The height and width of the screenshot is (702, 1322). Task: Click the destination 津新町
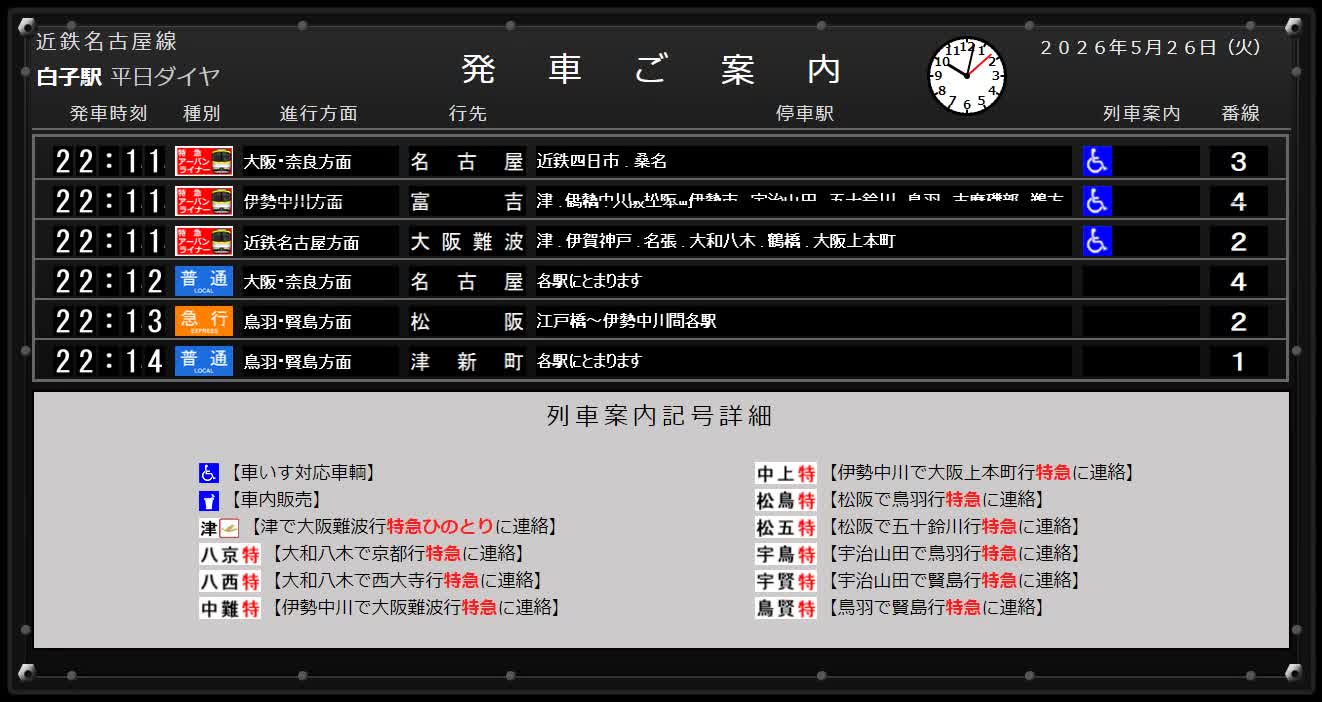pyautogui.click(x=467, y=362)
